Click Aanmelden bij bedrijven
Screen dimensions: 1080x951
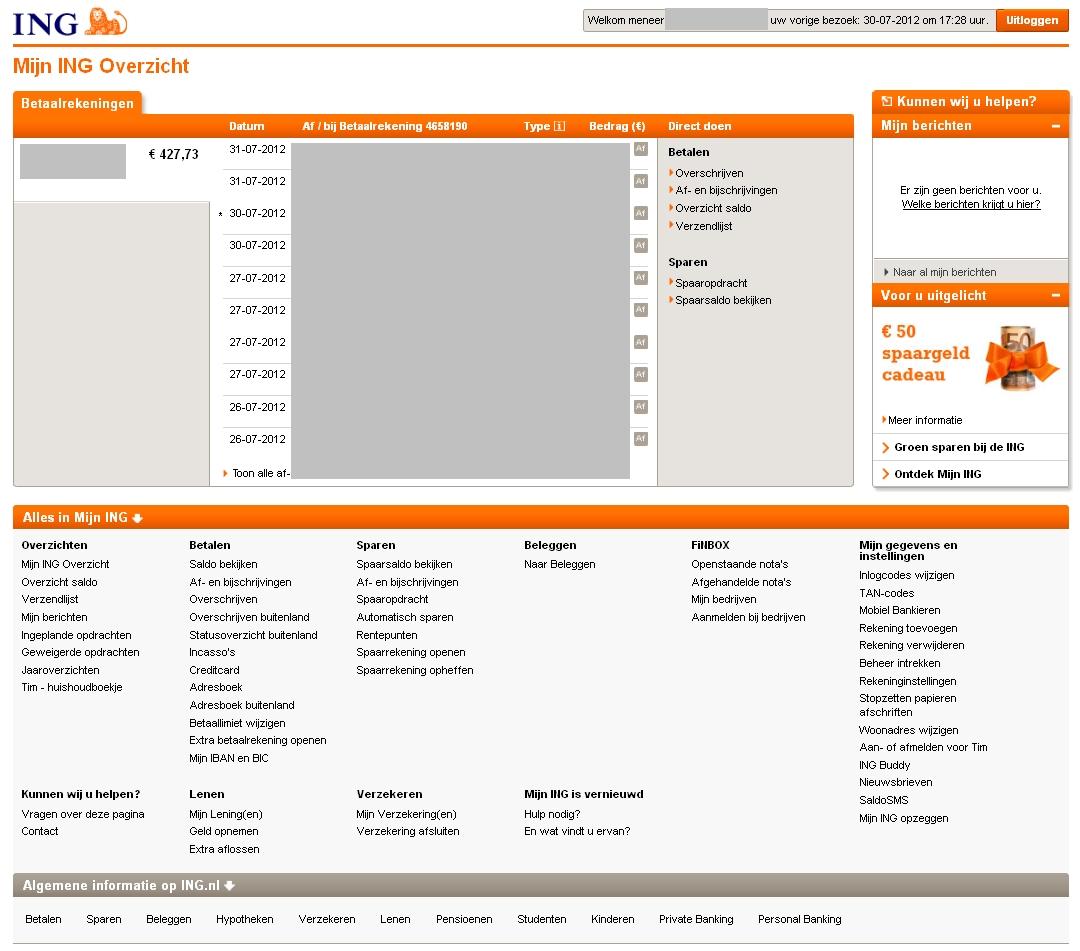click(x=748, y=617)
